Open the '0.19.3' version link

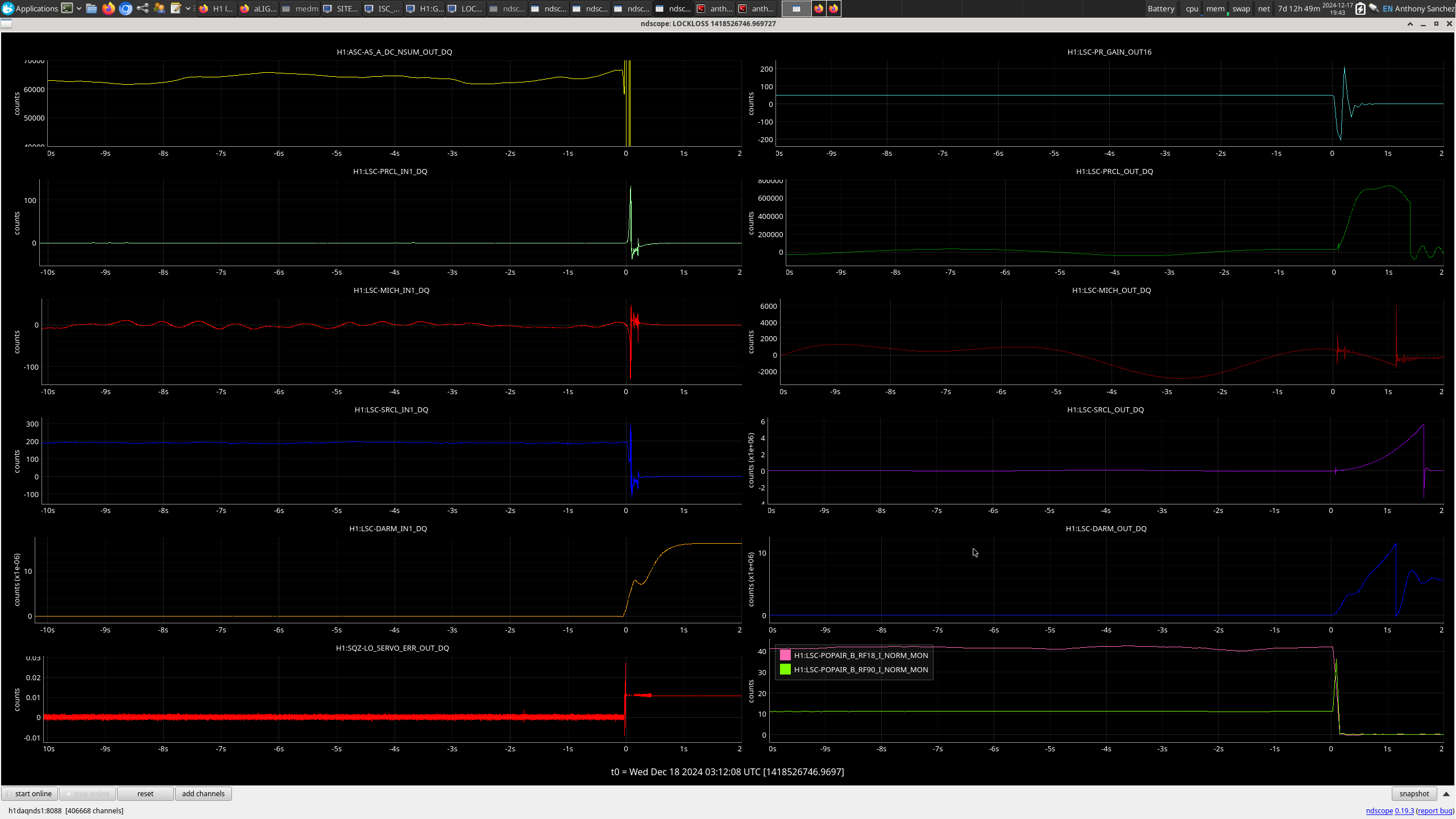(1404, 810)
